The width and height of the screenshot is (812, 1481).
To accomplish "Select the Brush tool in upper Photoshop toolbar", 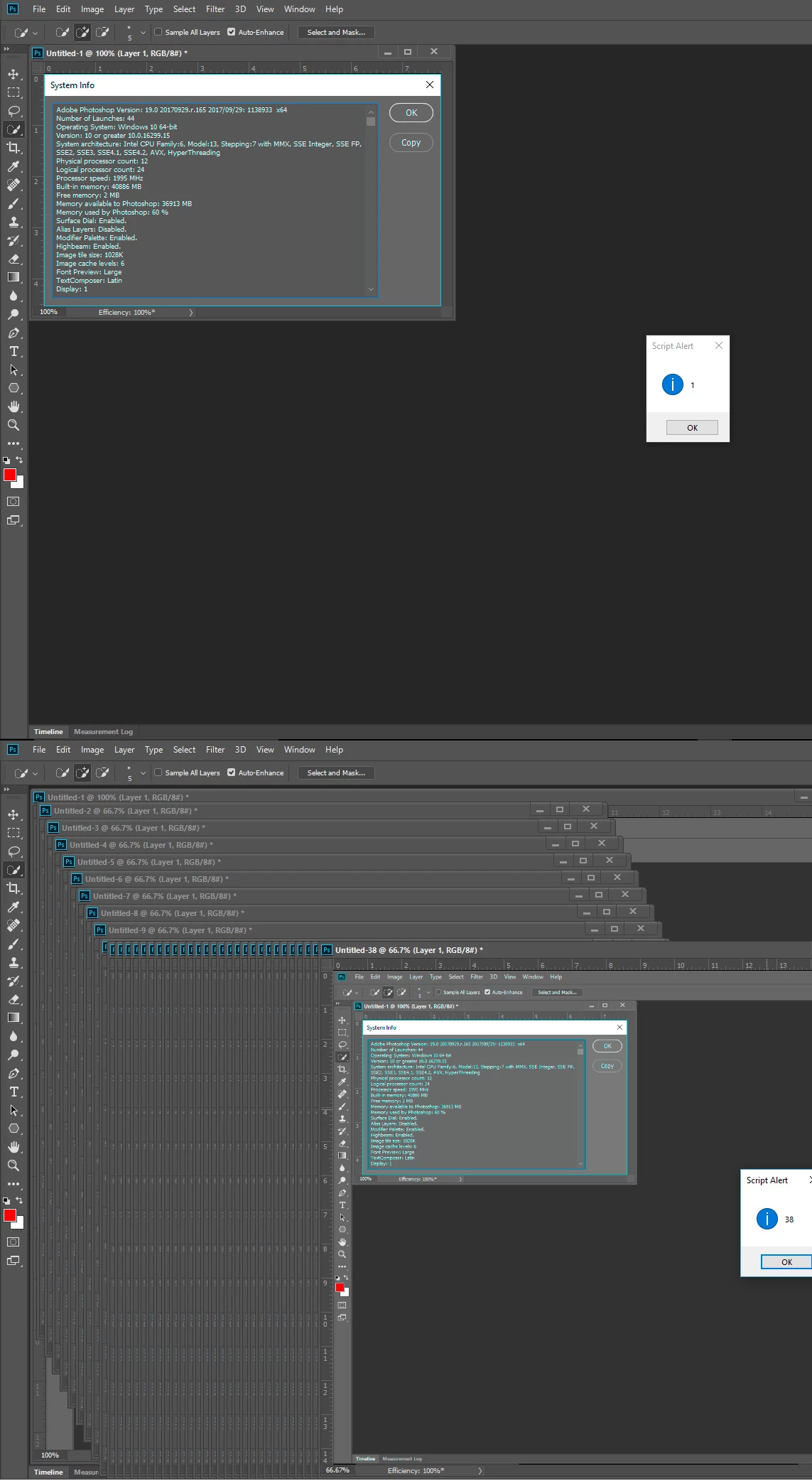I will (x=13, y=203).
